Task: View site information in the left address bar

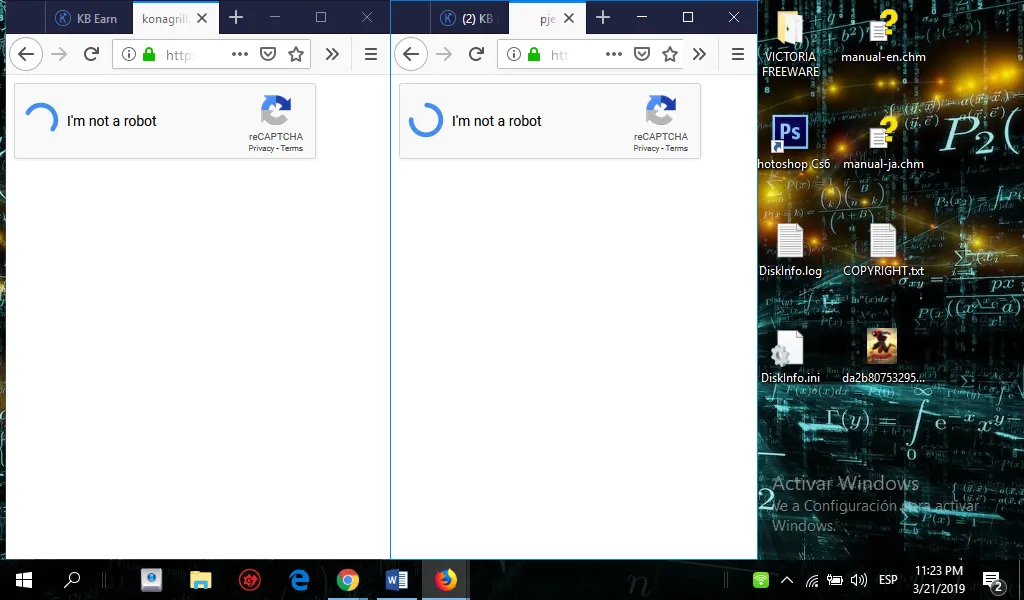Action: click(x=129, y=54)
